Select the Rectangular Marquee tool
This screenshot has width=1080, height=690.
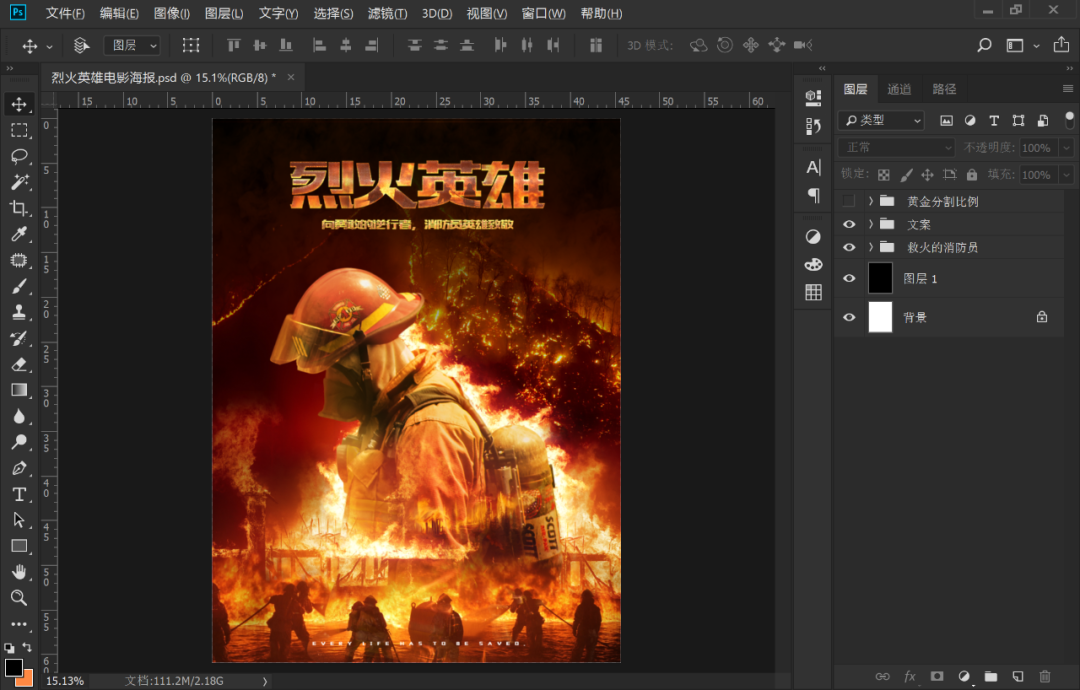[19, 130]
